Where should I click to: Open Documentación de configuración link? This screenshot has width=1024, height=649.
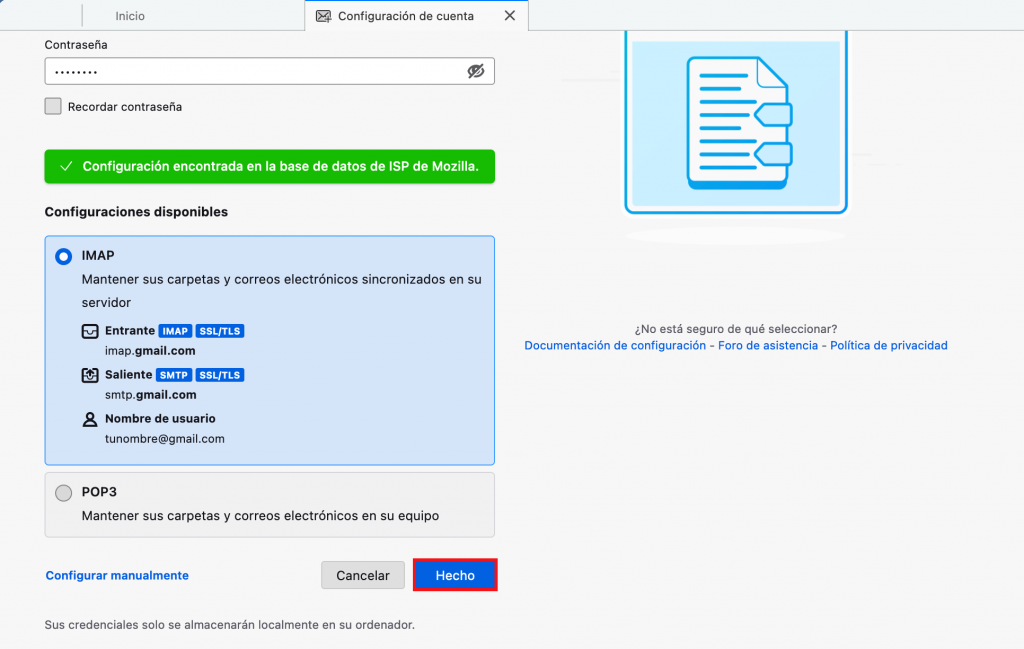tap(614, 345)
